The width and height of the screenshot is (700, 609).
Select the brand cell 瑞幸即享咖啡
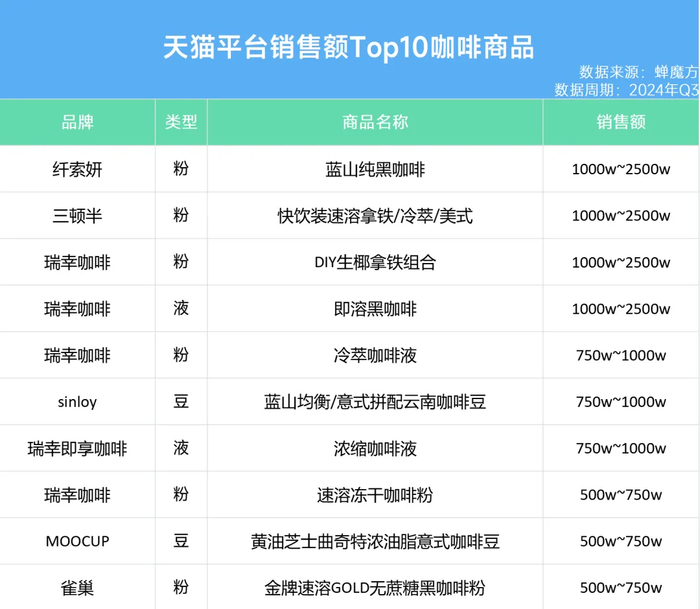78,449
